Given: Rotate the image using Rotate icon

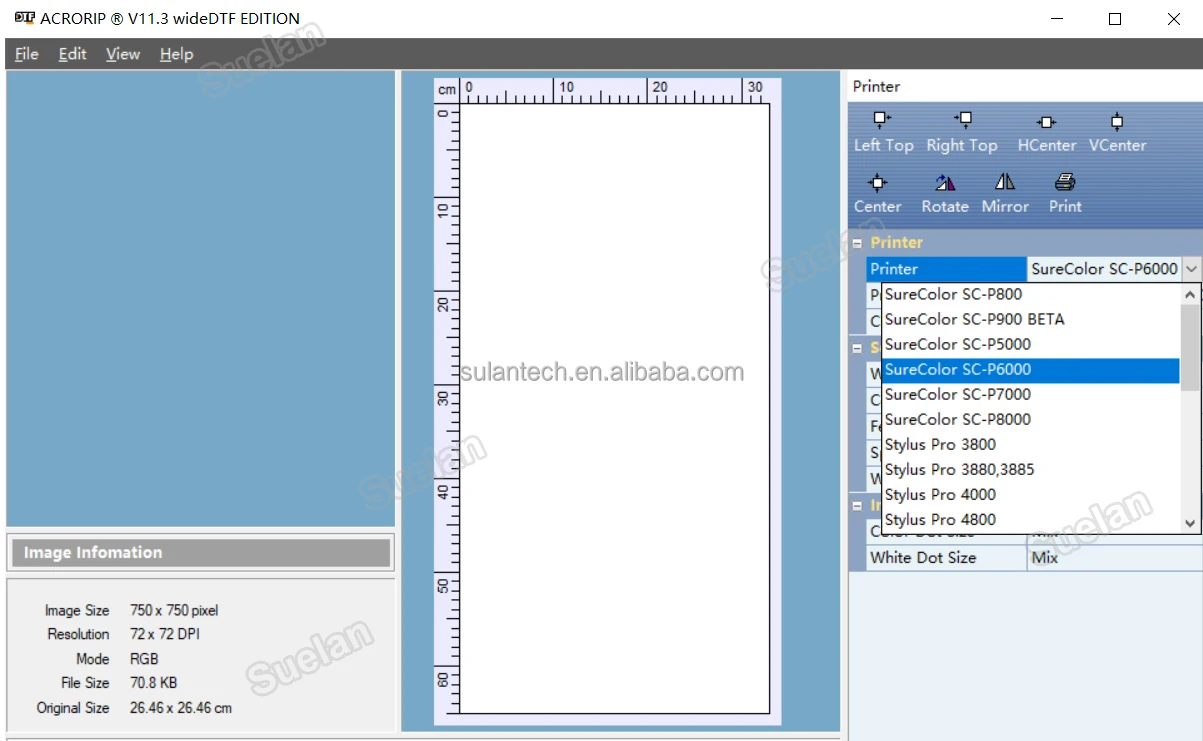Looking at the screenshot, I should (945, 183).
